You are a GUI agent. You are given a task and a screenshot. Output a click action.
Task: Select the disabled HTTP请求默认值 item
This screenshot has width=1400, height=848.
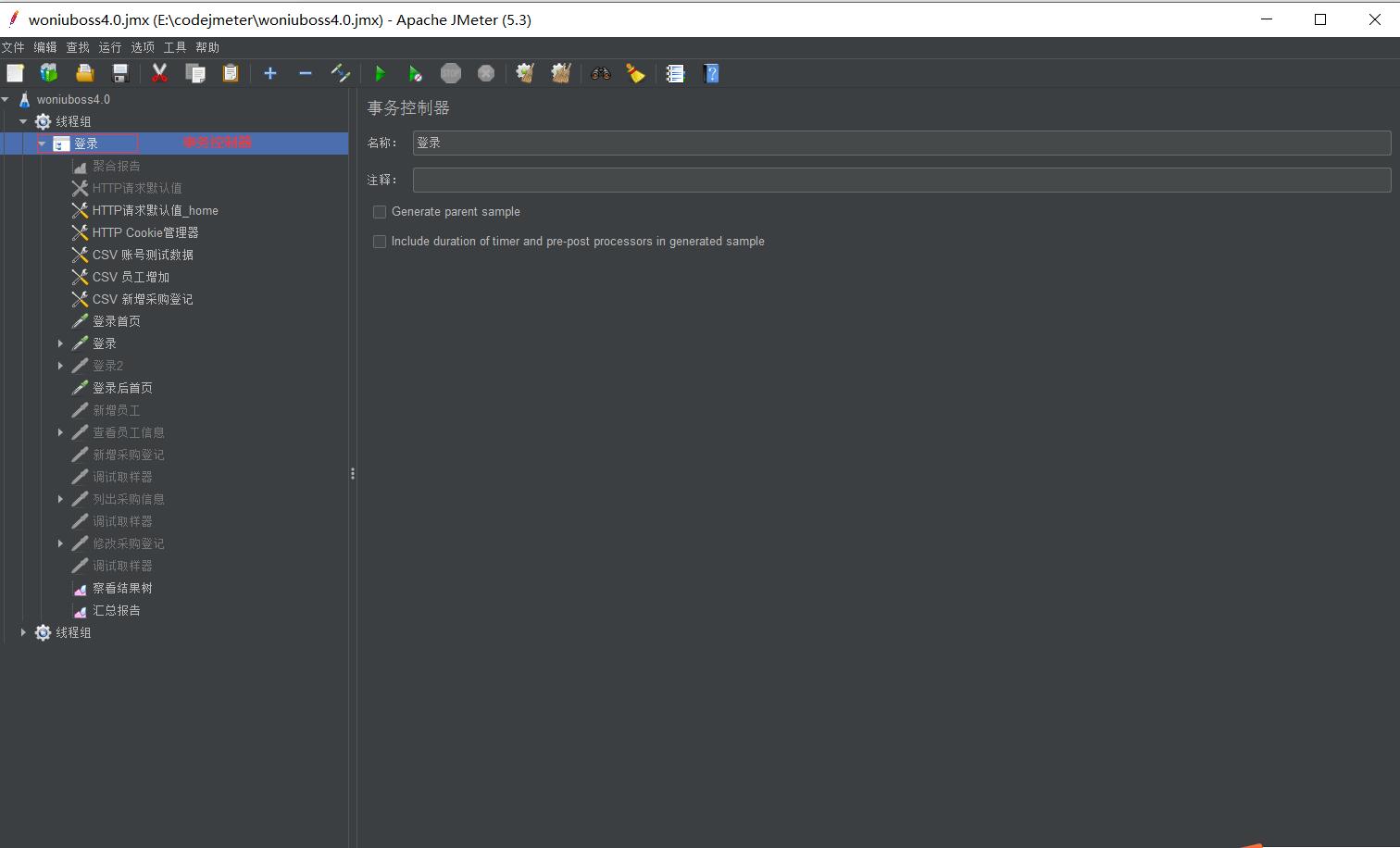coord(137,188)
